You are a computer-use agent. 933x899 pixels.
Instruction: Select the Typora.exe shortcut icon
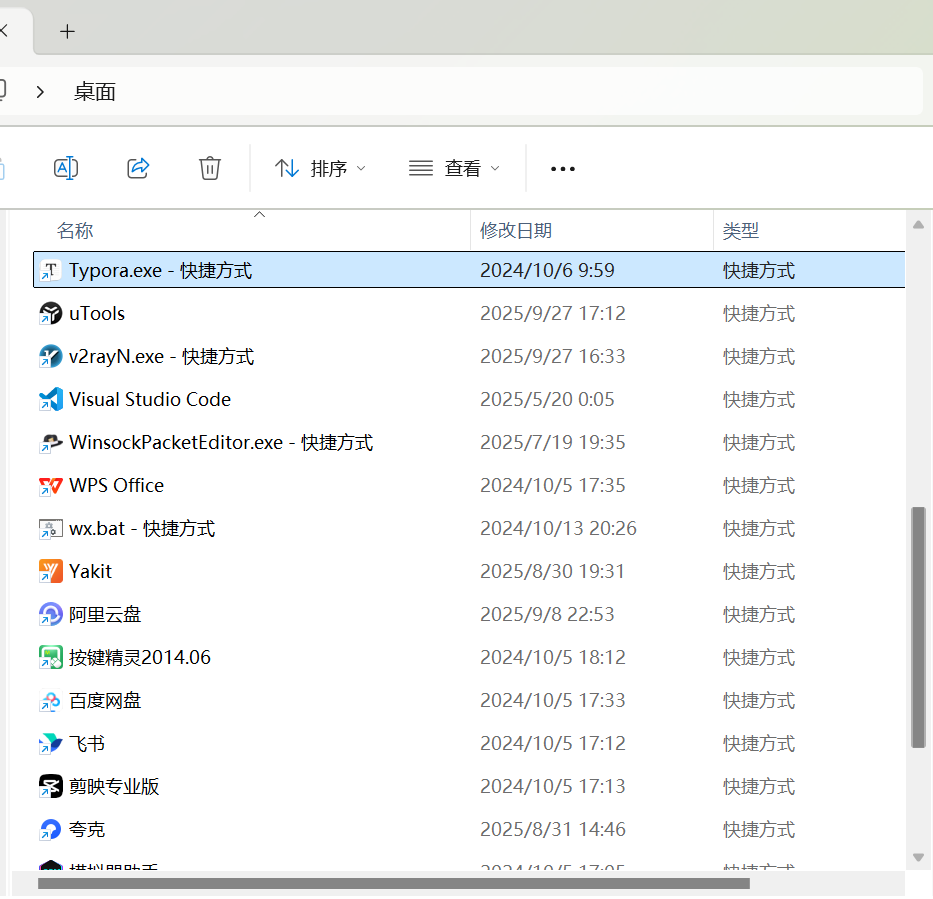coord(51,271)
